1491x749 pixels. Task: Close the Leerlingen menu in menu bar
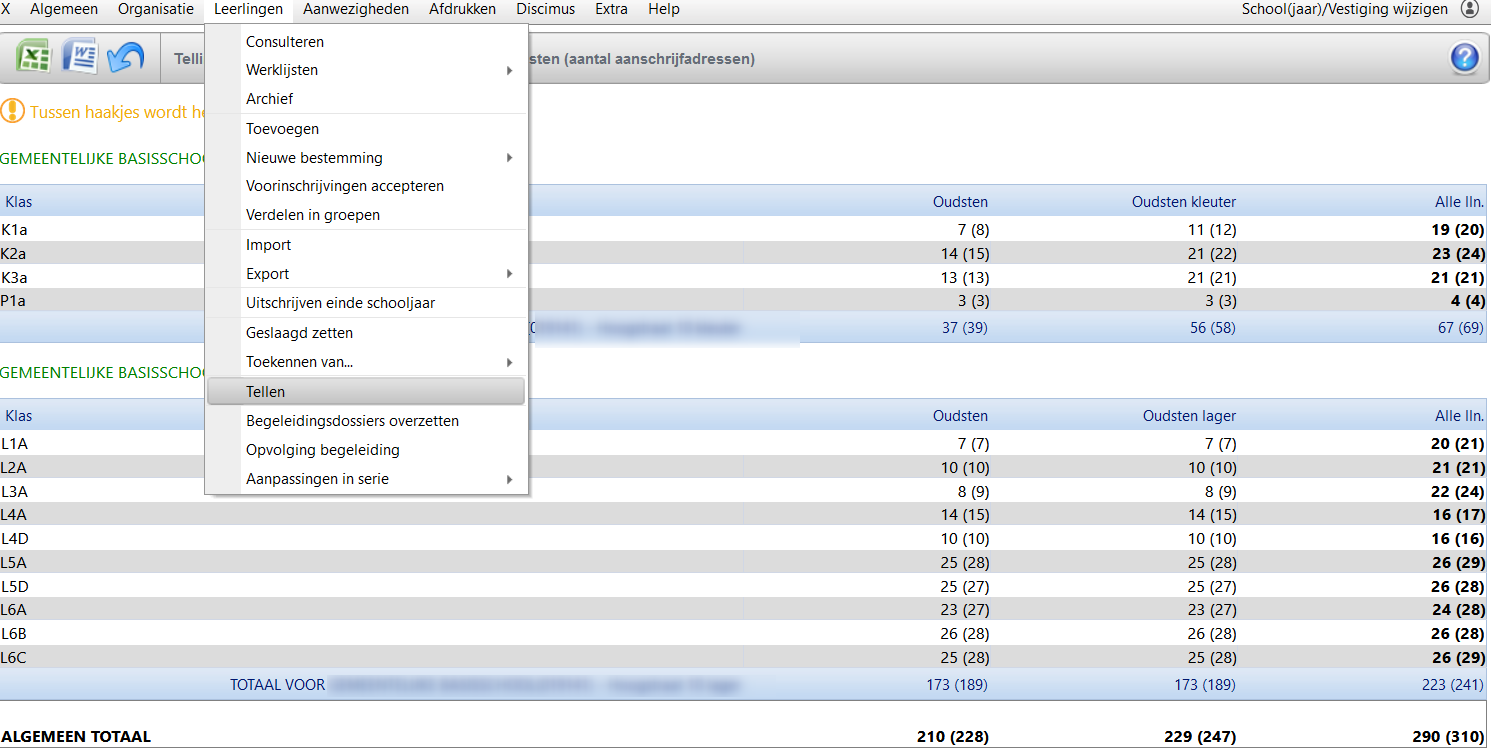248,9
